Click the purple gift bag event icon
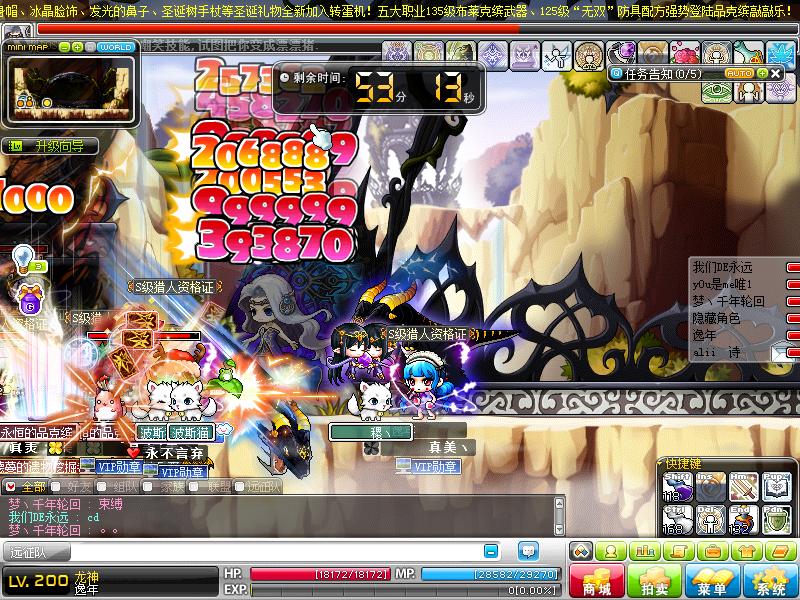 tap(31, 299)
